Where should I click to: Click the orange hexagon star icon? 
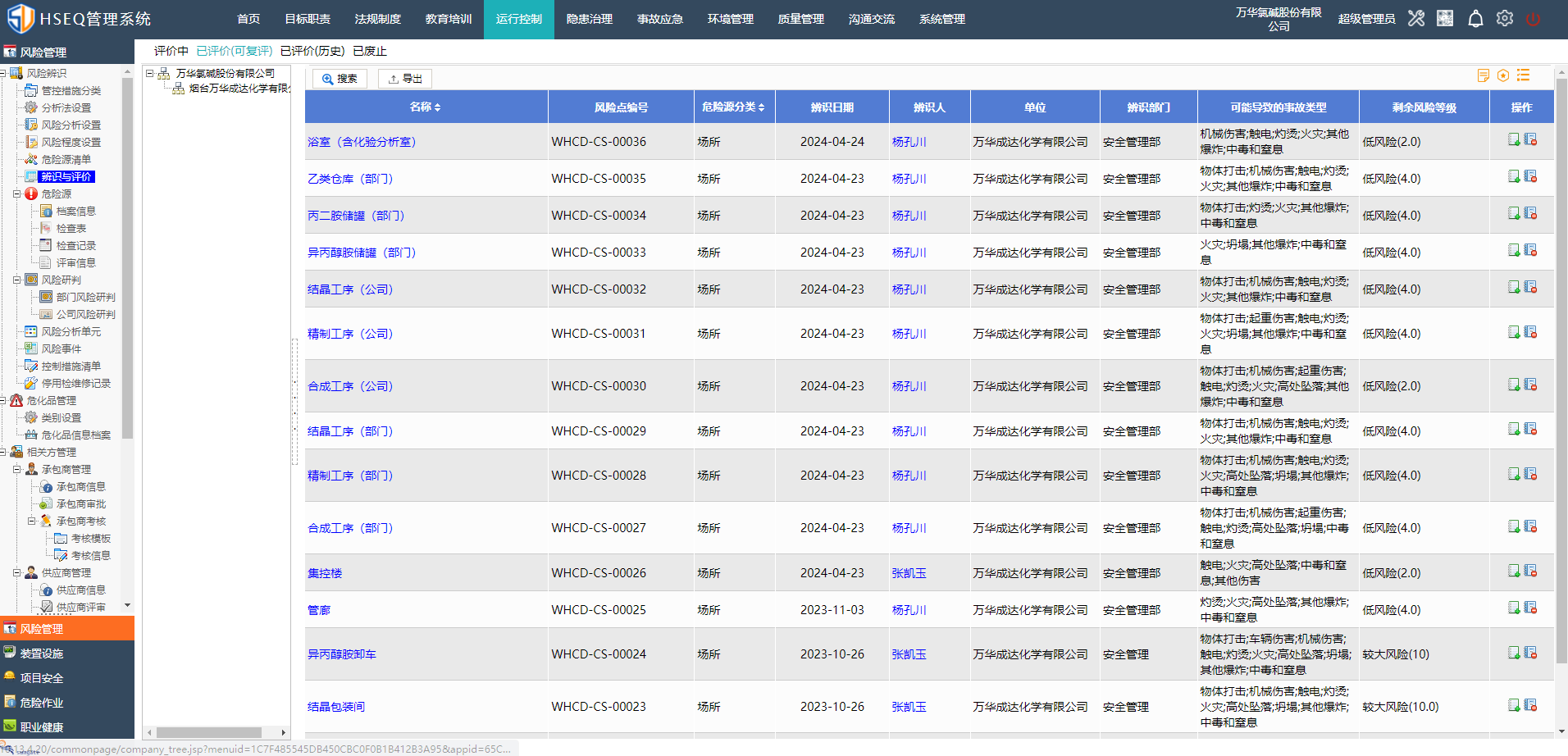tap(1503, 75)
